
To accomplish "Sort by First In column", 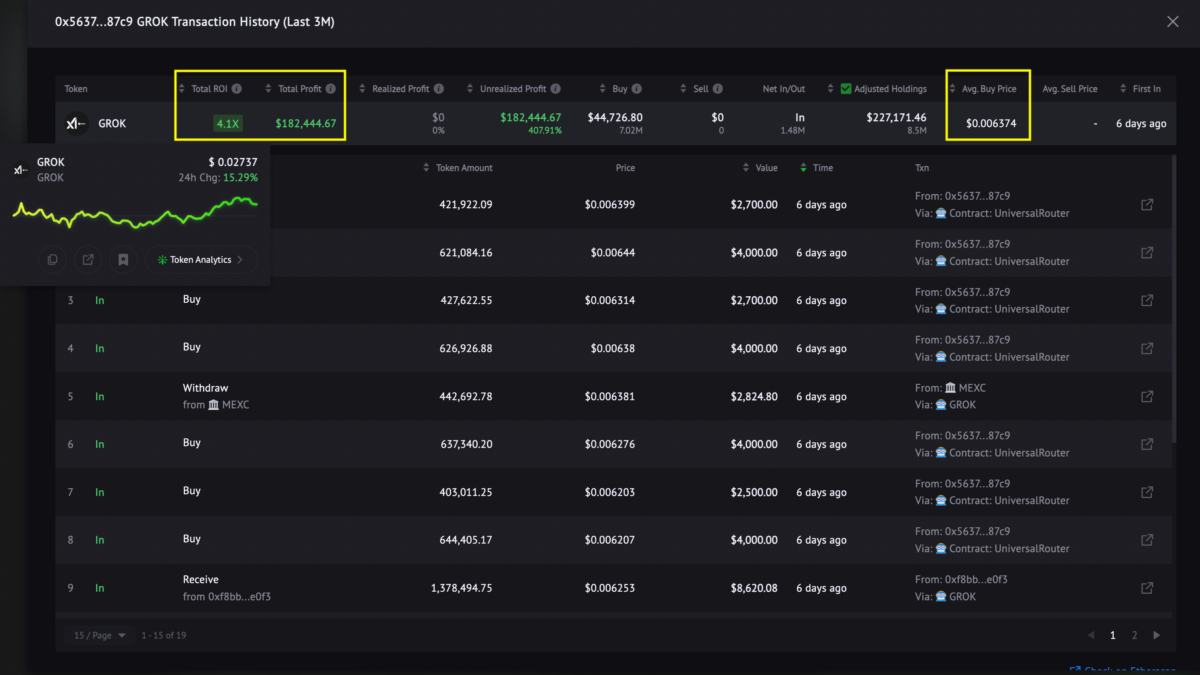I will pos(1122,89).
